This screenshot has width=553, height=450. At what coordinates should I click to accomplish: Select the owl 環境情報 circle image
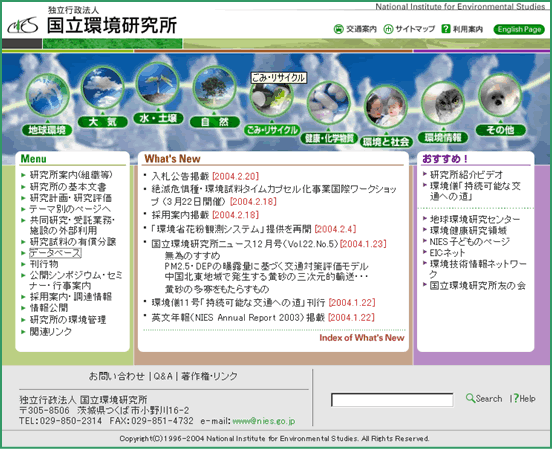click(x=443, y=103)
